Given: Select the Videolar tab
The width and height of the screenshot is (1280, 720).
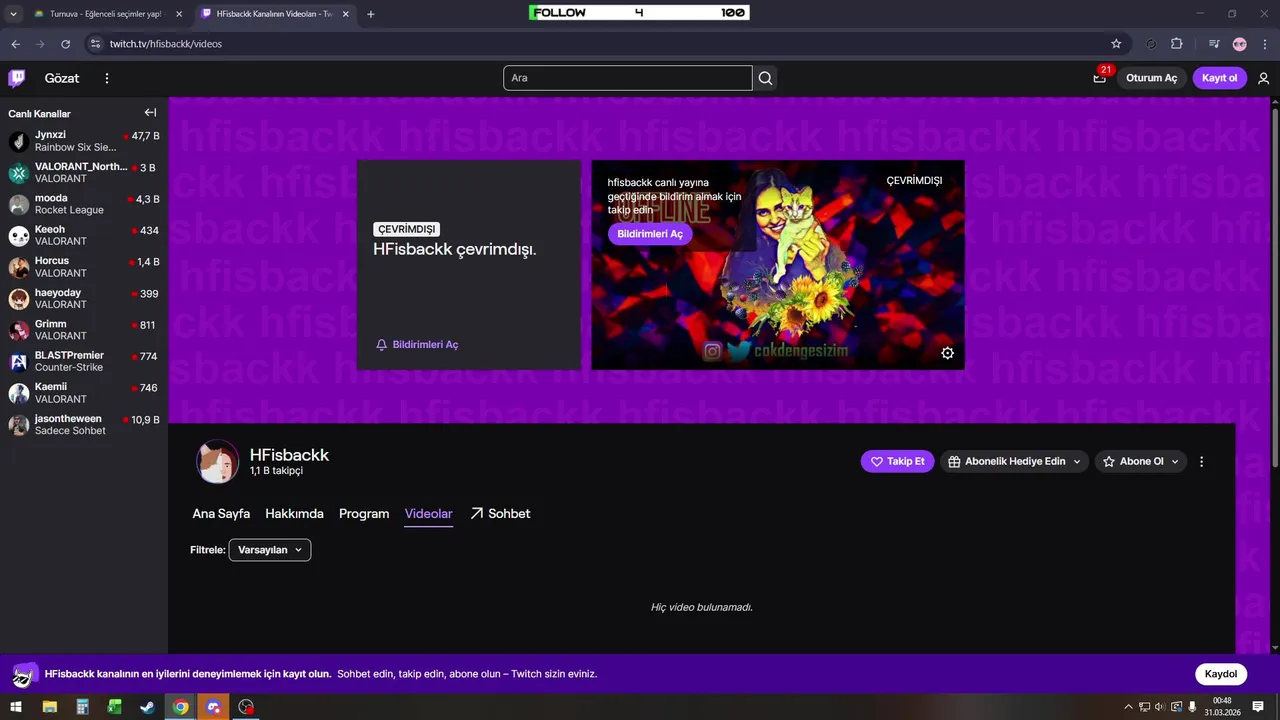Looking at the screenshot, I should tap(428, 514).
